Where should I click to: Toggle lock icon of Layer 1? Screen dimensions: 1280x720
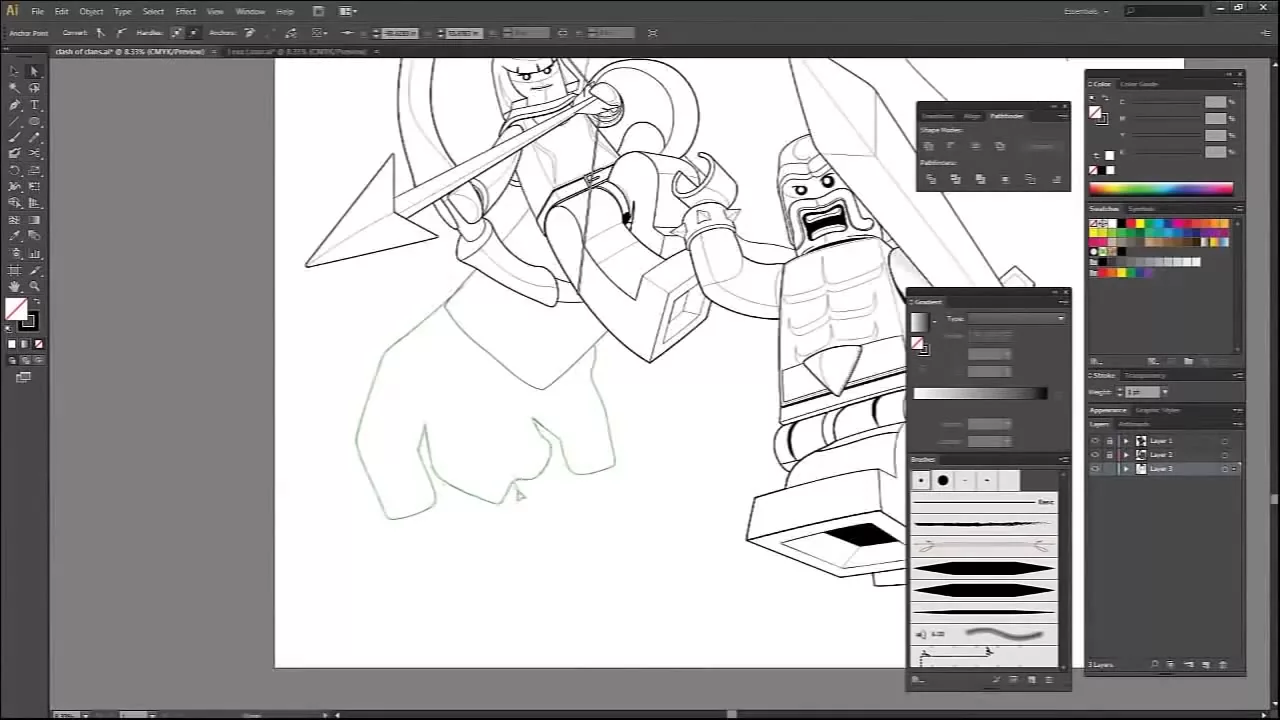coord(1109,441)
